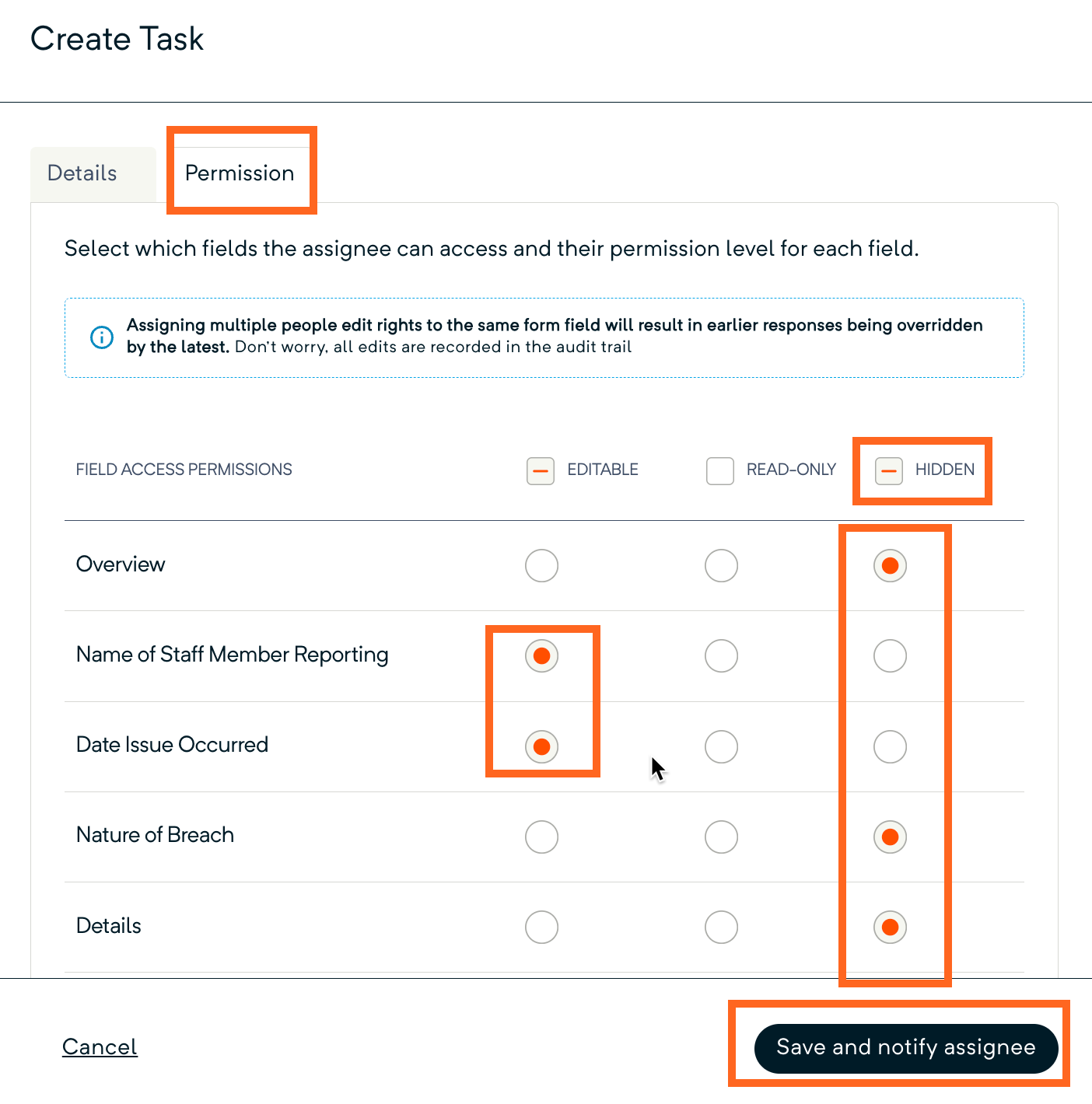This screenshot has height=1104, width=1092.
Task: Switch to the Details tab
Action: (x=82, y=173)
